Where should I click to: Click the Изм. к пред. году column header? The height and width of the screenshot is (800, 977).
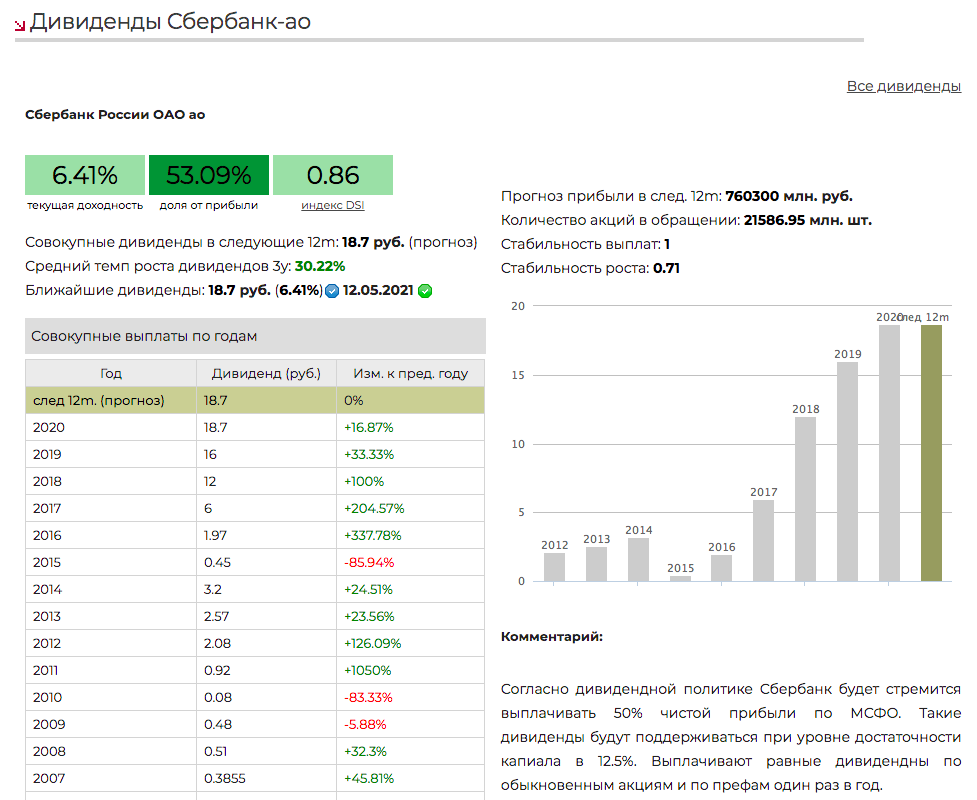pos(411,373)
